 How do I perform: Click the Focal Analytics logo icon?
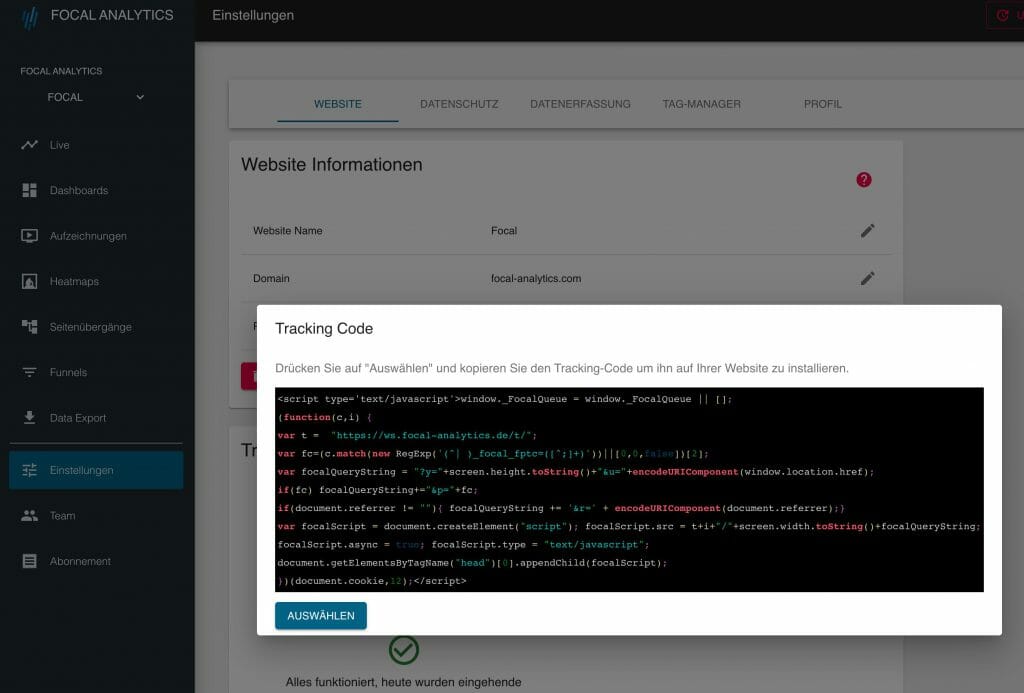click(30, 18)
